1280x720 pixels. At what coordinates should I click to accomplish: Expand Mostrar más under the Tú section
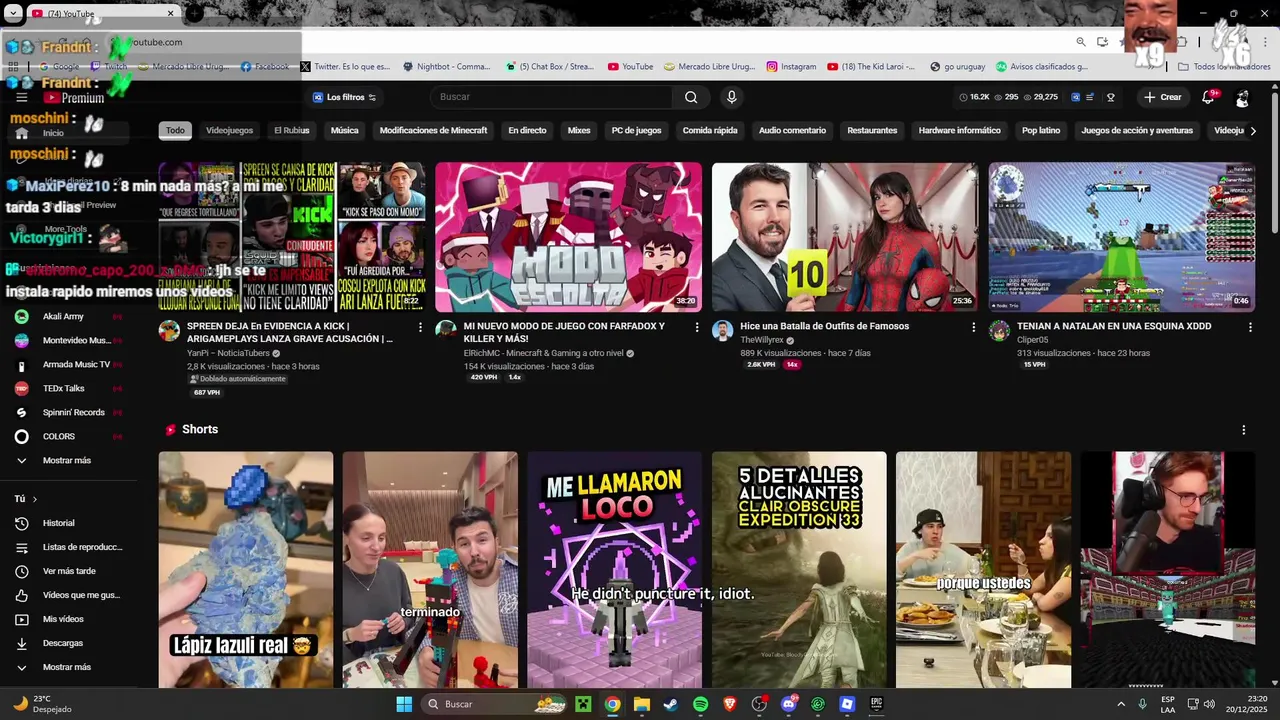68,667
